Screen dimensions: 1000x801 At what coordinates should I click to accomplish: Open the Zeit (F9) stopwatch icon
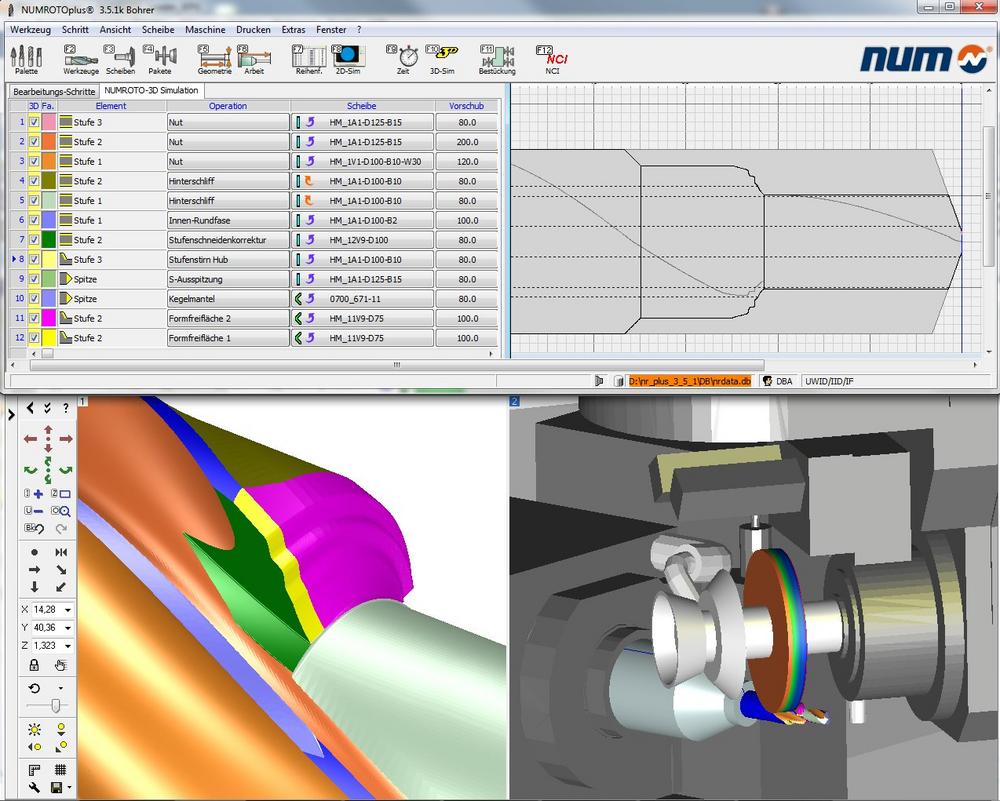[x=402, y=59]
